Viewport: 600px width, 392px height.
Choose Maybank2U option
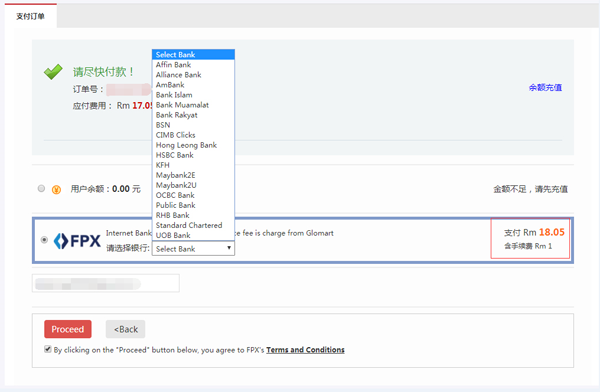193,185
